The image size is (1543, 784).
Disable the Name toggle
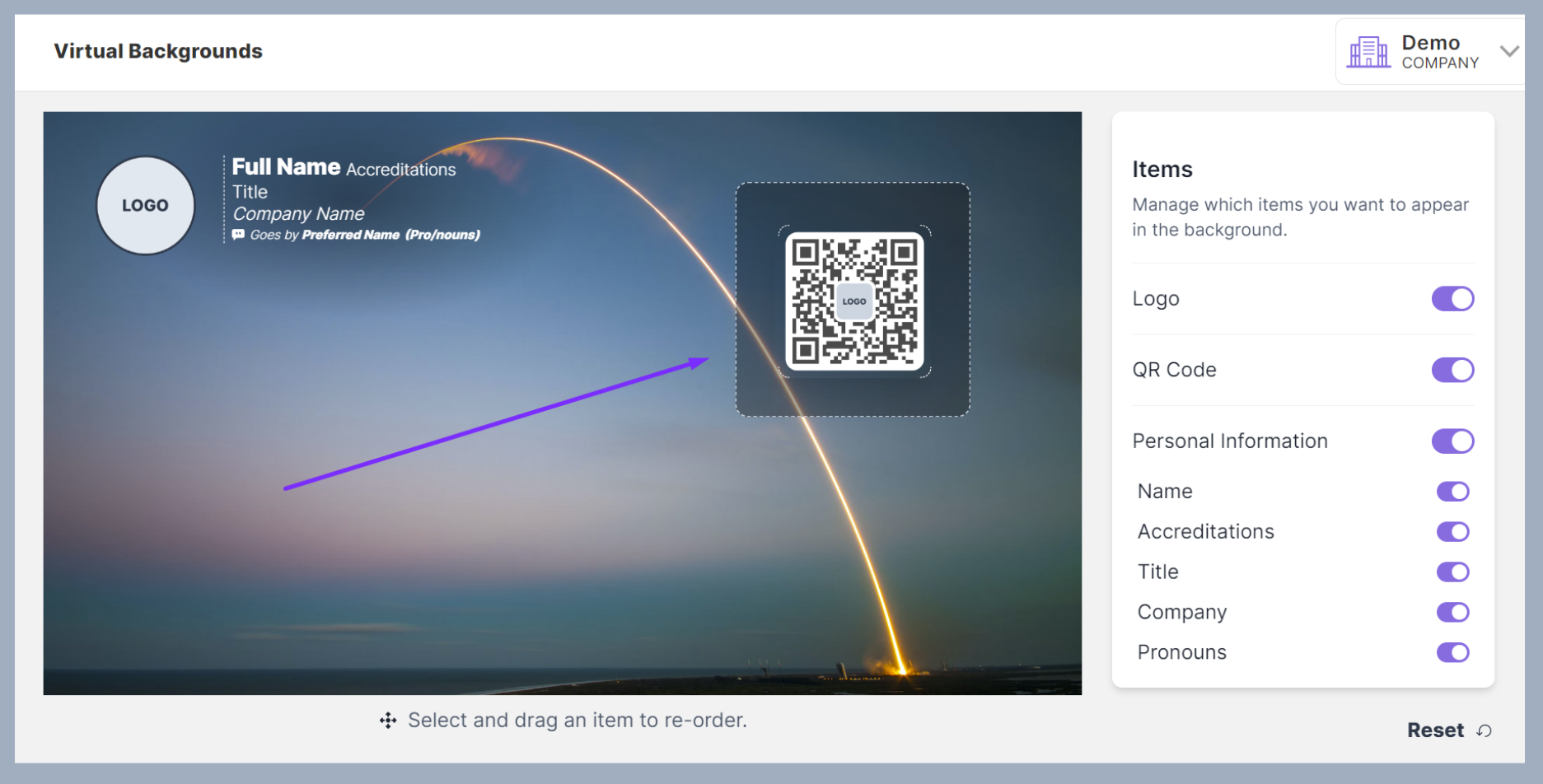1453,492
